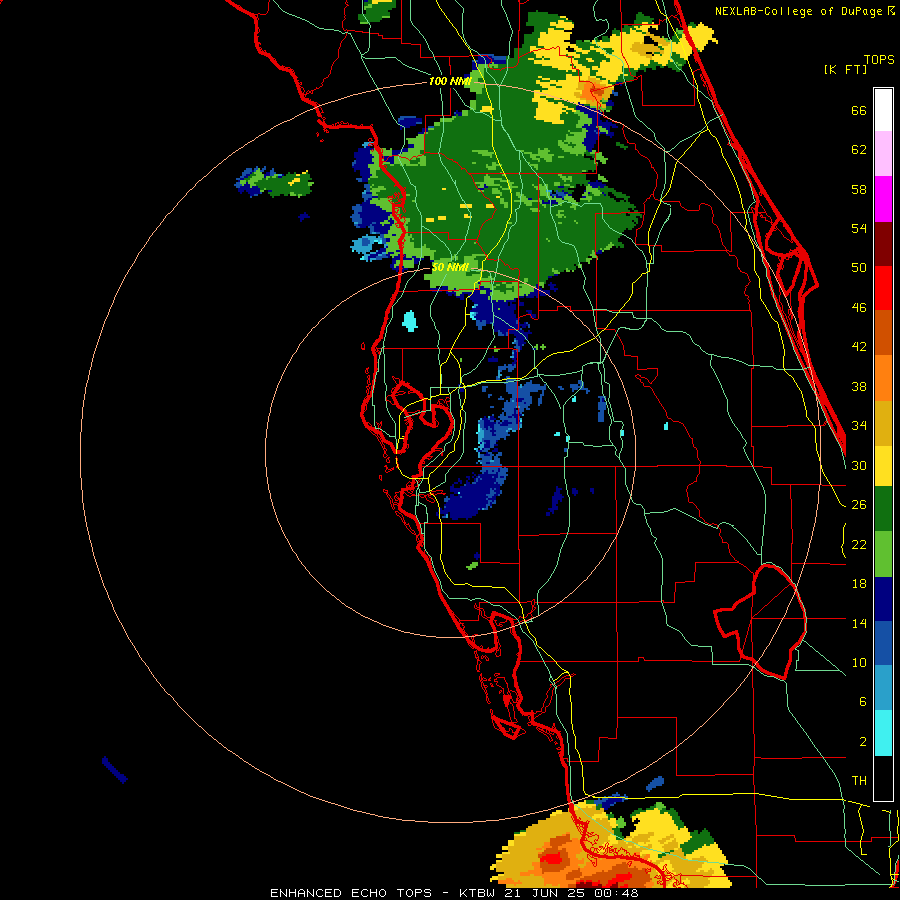The image size is (900, 900).
Task: Select the legend value "22"
Action: tap(859, 544)
